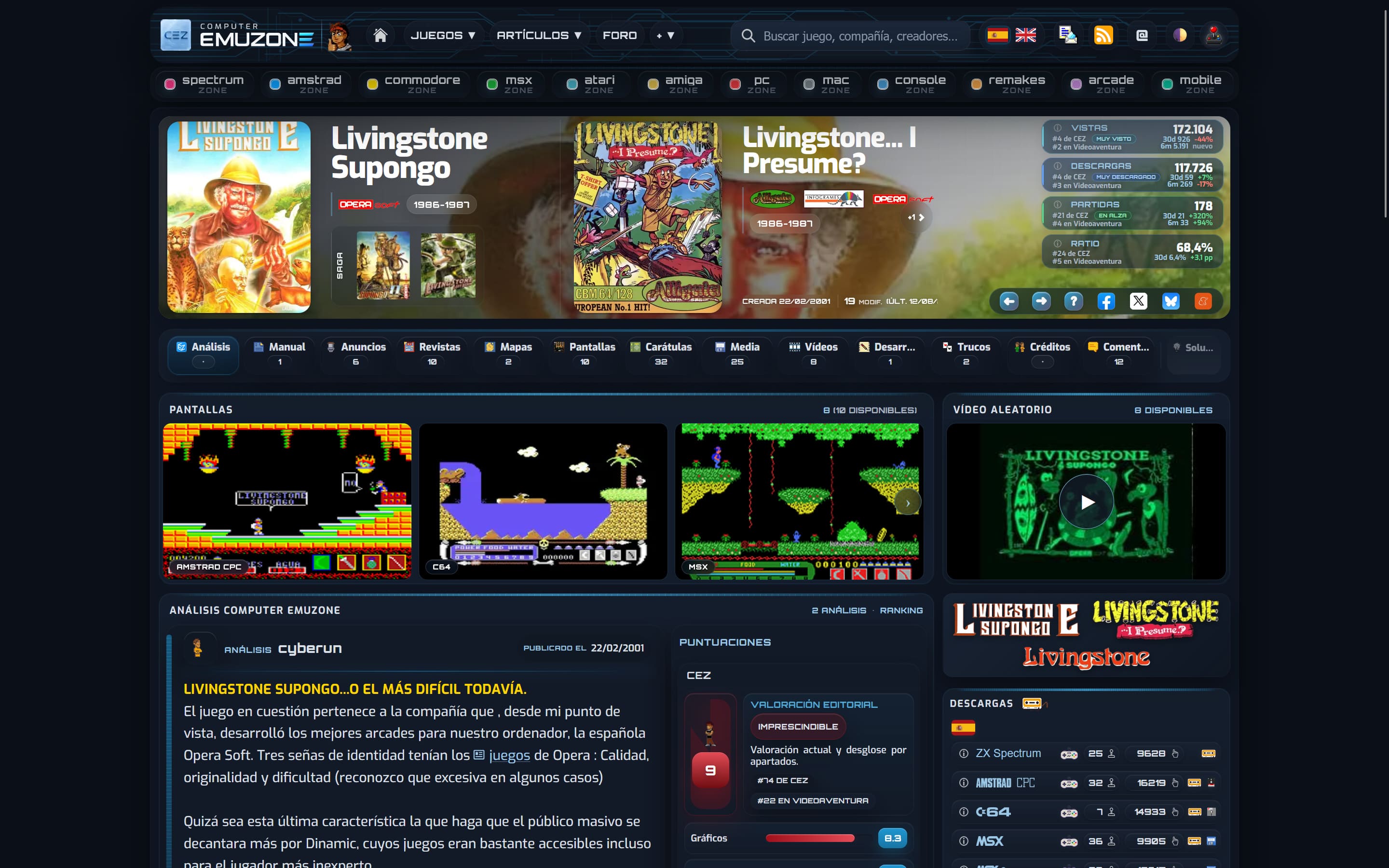Screen dimensions: 1389x868
Task: Click the cassette icon next to DESCARGAS heading
Action: [1032, 703]
